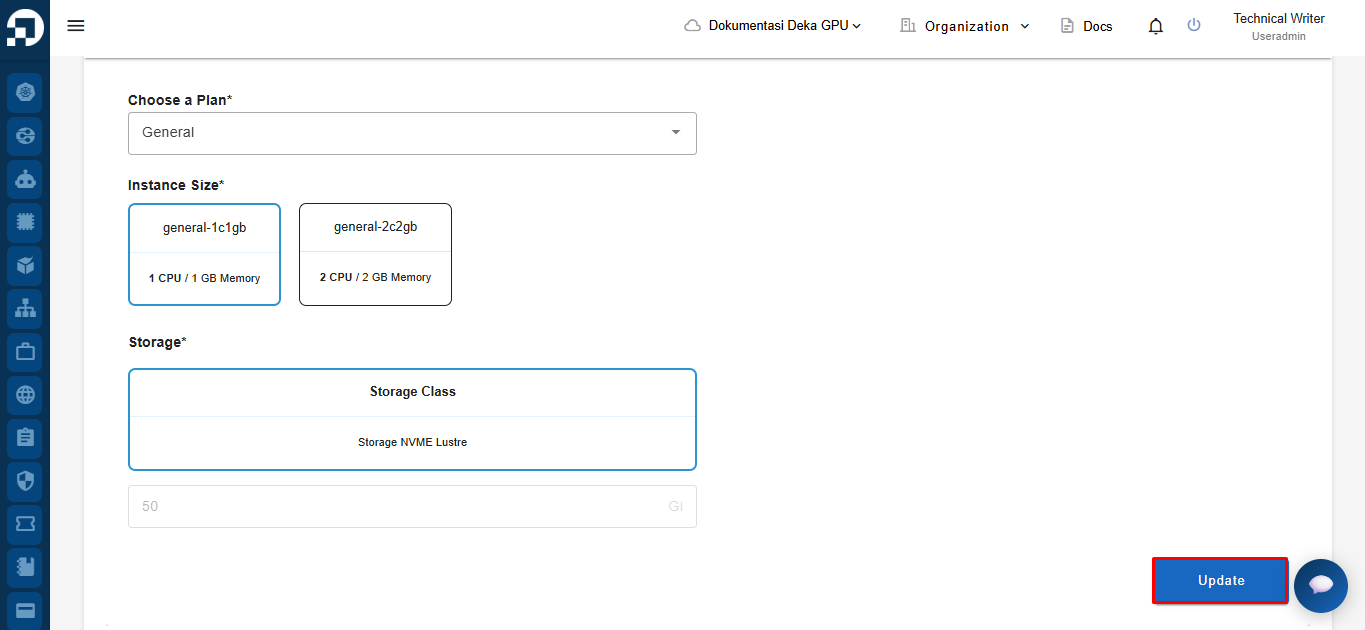Expand the Organization menu
The height and width of the screenshot is (630, 1365).
(x=964, y=26)
